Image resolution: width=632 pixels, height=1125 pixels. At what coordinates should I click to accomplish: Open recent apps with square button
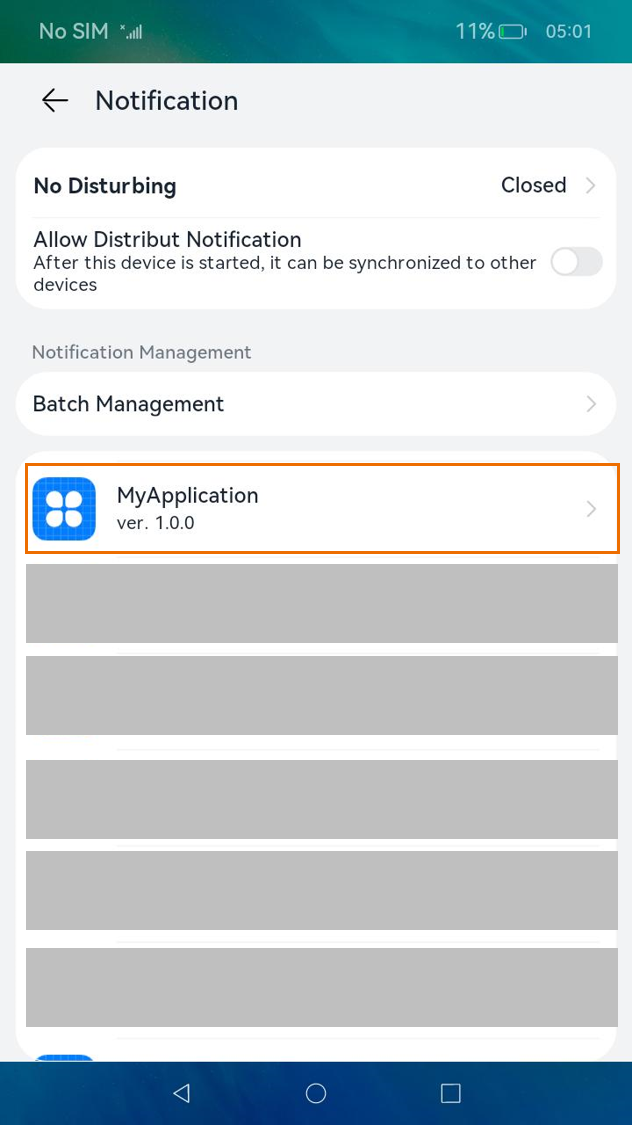[450, 1093]
